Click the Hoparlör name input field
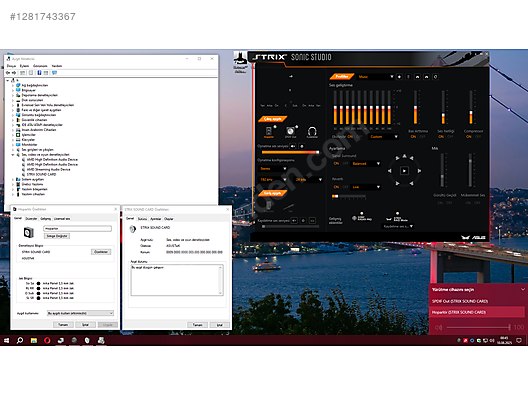Screen dimensions: 528x396 [x=77, y=229]
